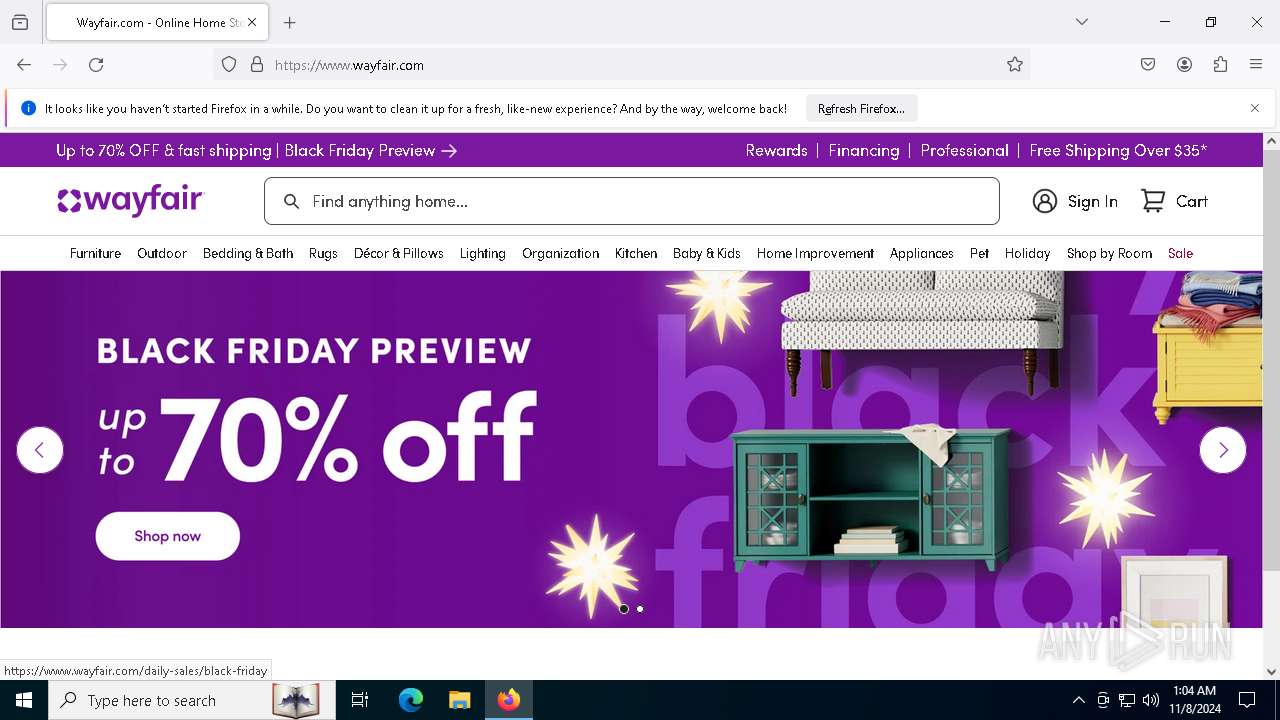The height and width of the screenshot is (720, 1280).
Task: Open Décor & Pillows category
Action: point(399,253)
